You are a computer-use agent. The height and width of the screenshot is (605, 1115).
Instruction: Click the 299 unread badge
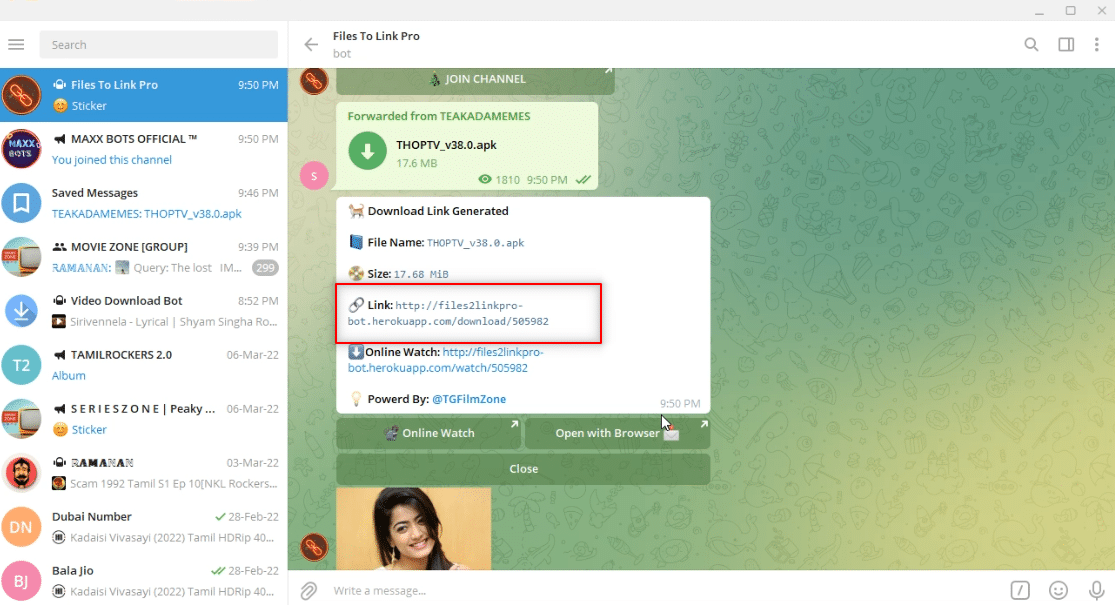click(265, 268)
